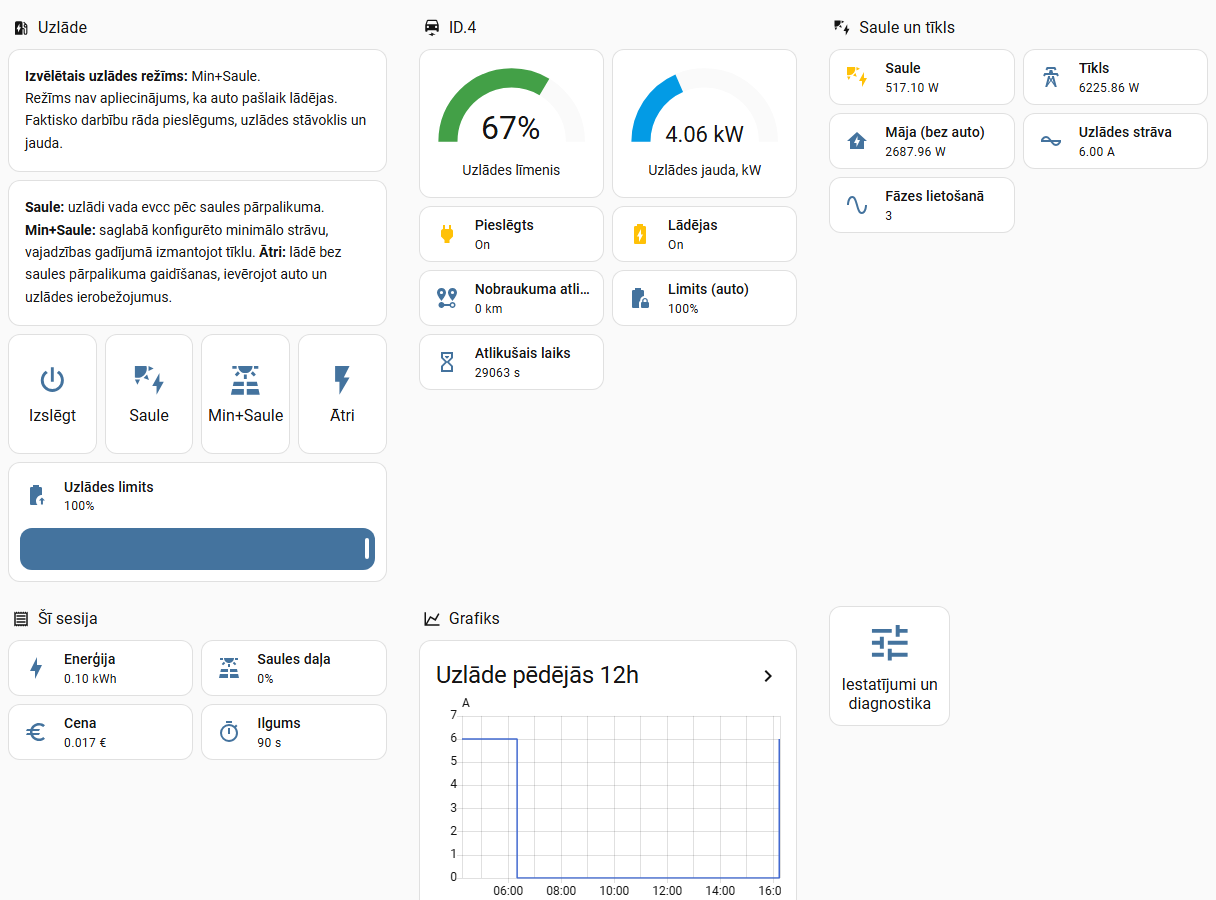Click the timer icon on Ilgums card
1216x900 pixels.
point(229,732)
